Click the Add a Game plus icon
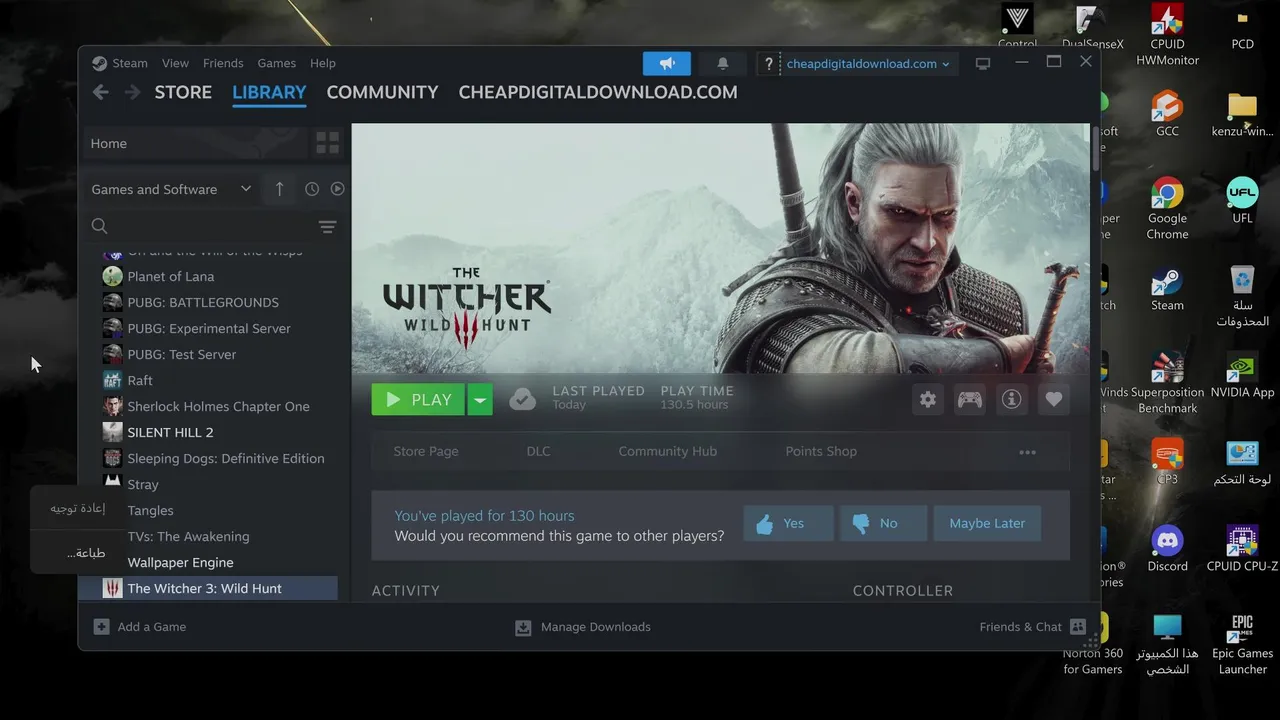The image size is (1280, 720). [x=101, y=627]
